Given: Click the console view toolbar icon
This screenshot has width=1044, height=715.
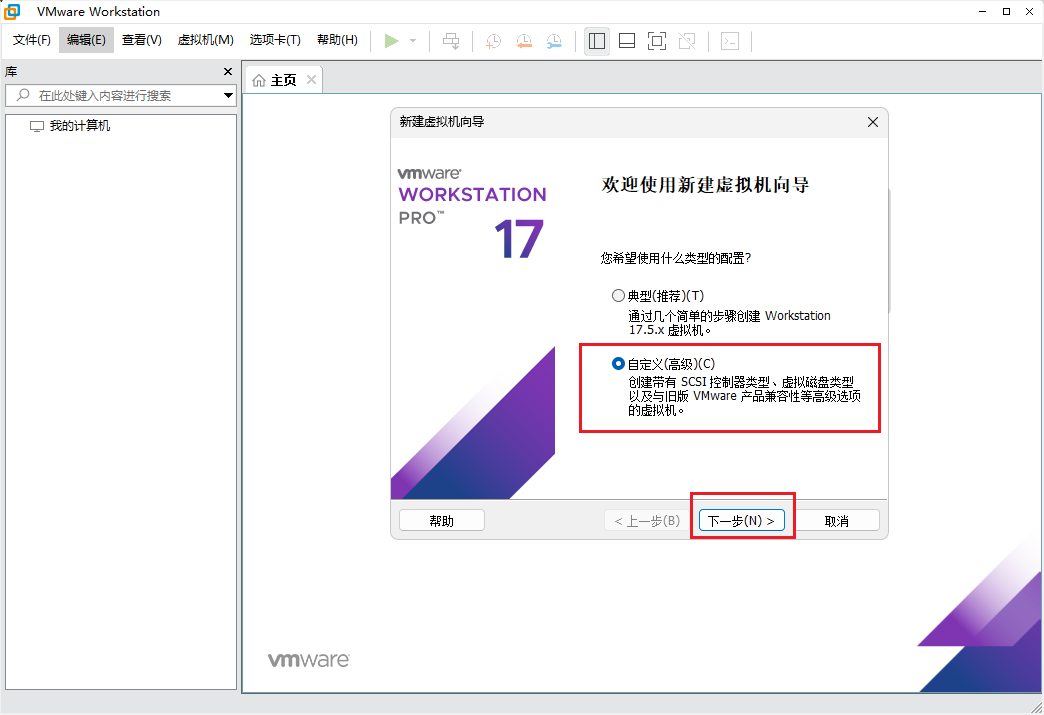Looking at the screenshot, I should pos(730,41).
